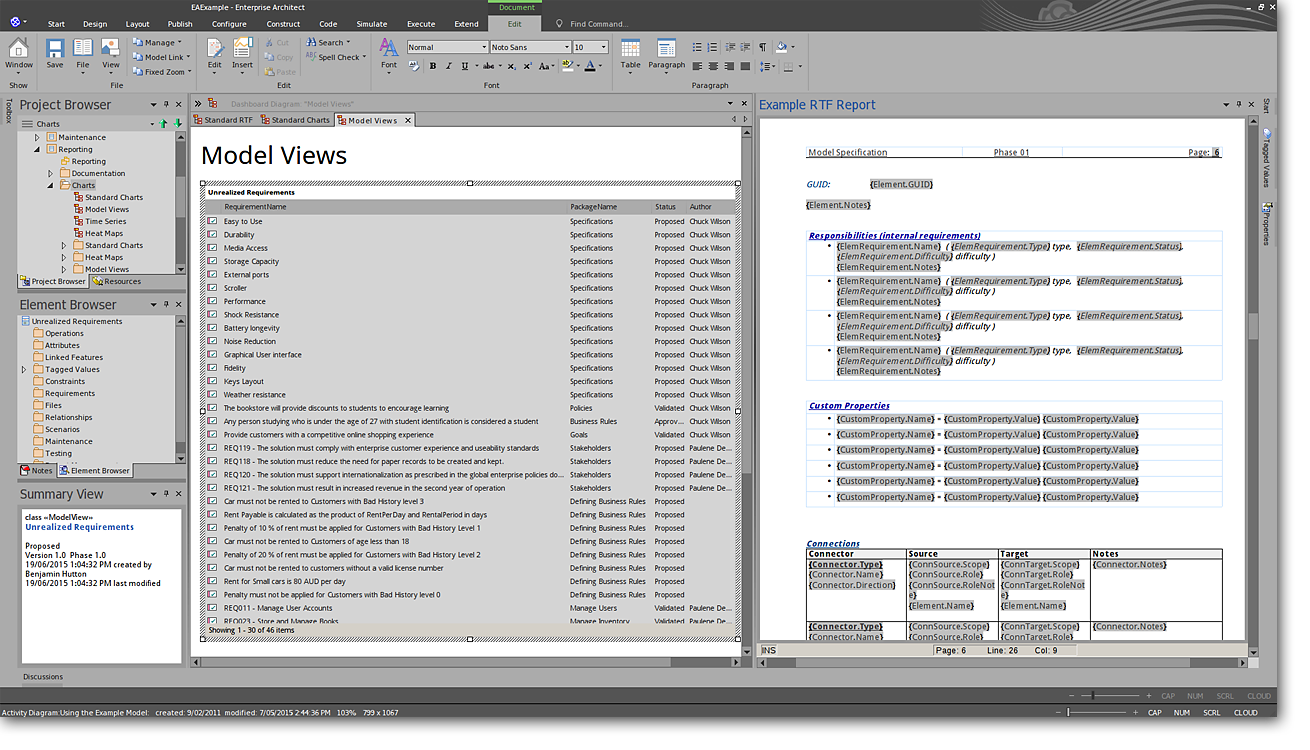1310x750 pixels.
Task: Click the checkbox icon beside Media Access row
Action: click(x=212, y=248)
